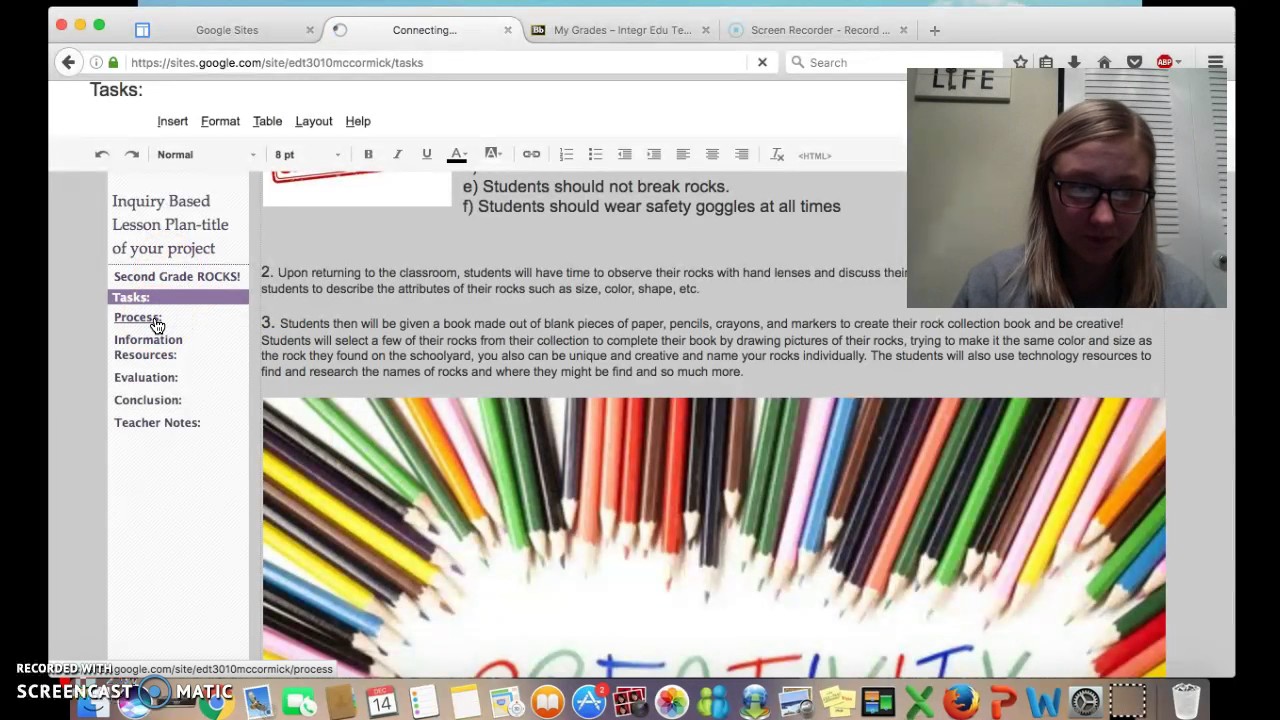
Task: Open the 8 pt font size dropdown
Action: click(x=308, y=155)
